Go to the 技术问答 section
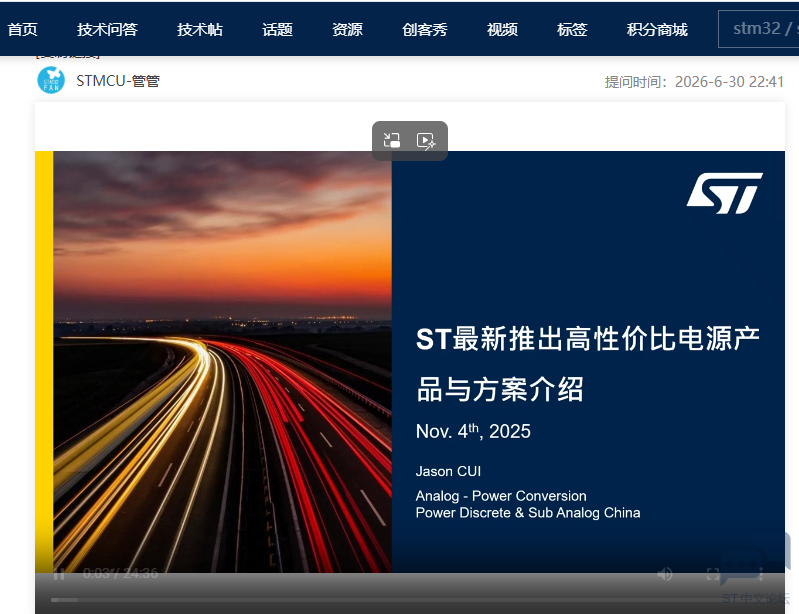Image resolution: width=799 pixels, height=614 pixels. [x=108, y=30]
